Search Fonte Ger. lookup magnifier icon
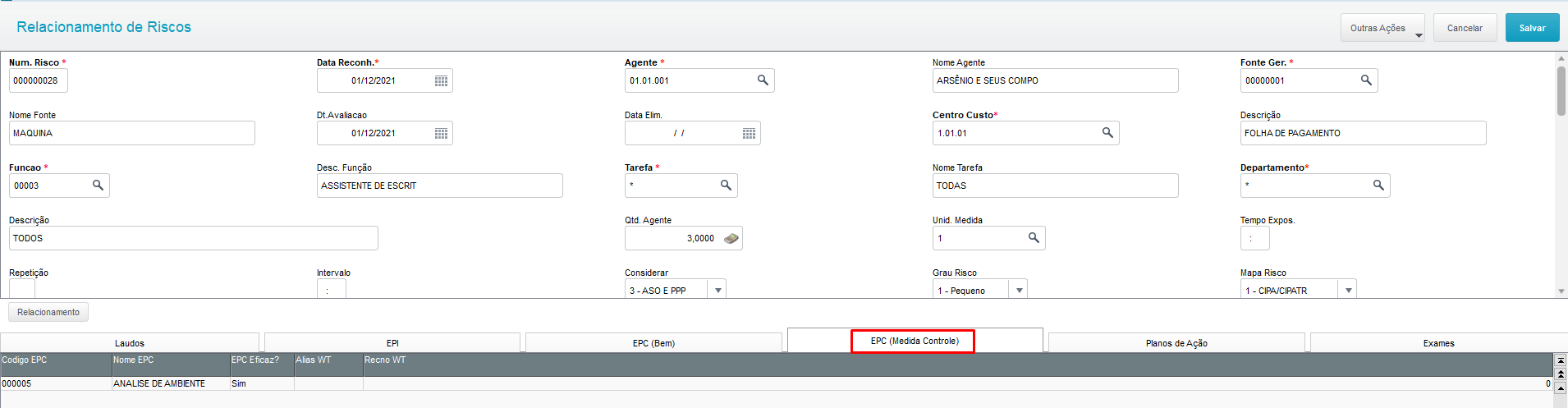 click(x=1366, y=80)
